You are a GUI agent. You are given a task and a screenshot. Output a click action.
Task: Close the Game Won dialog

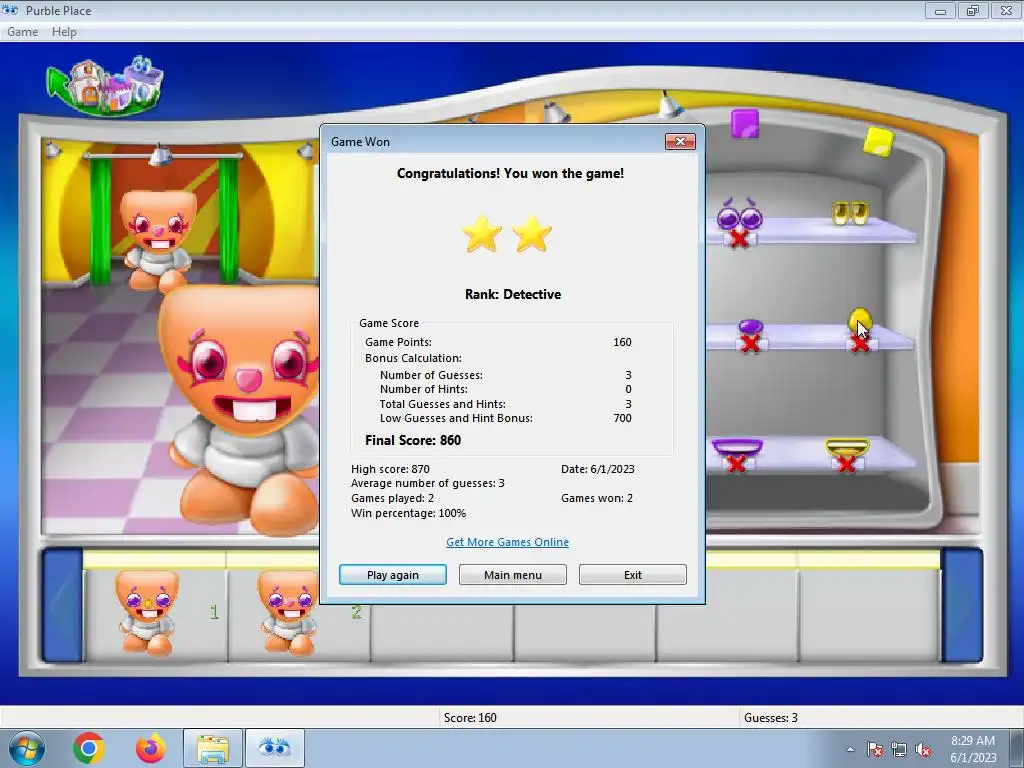tap(680, 142)
